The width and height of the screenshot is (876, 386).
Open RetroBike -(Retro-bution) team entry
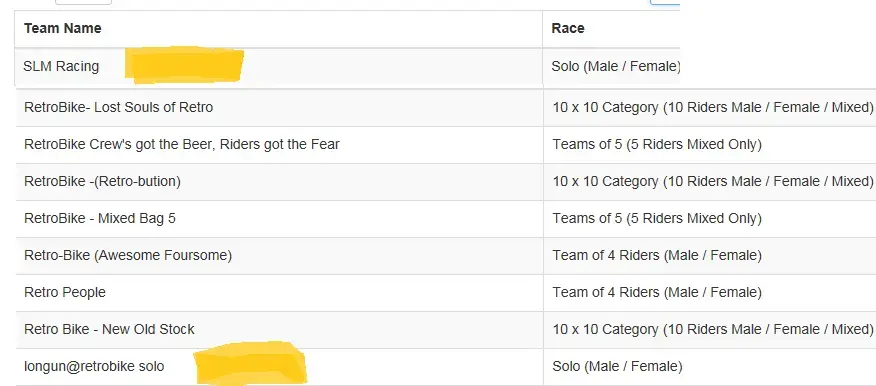[102, 182]
